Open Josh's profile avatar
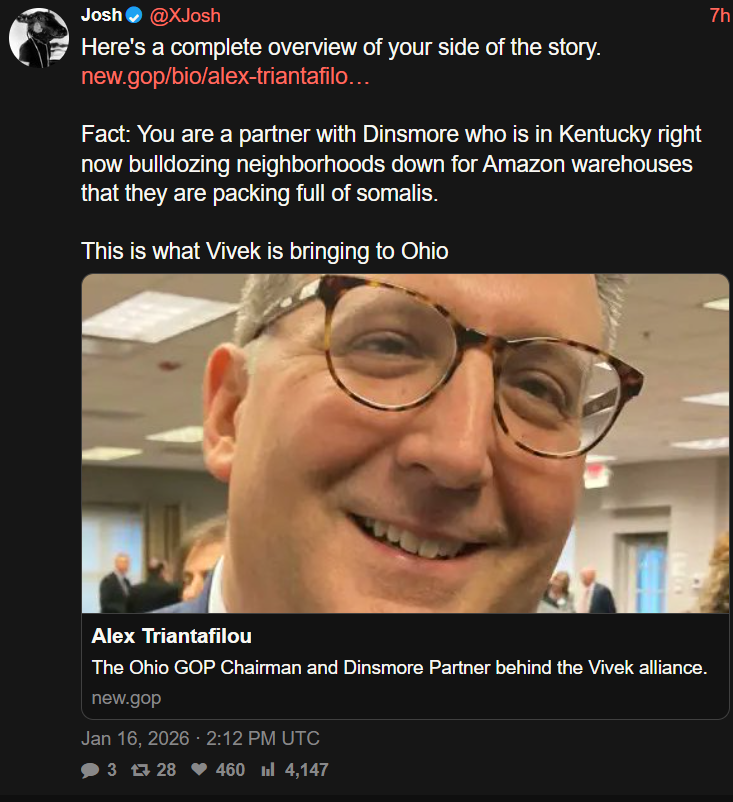This screenshot has width=733, height=802. tap(39, 37)
